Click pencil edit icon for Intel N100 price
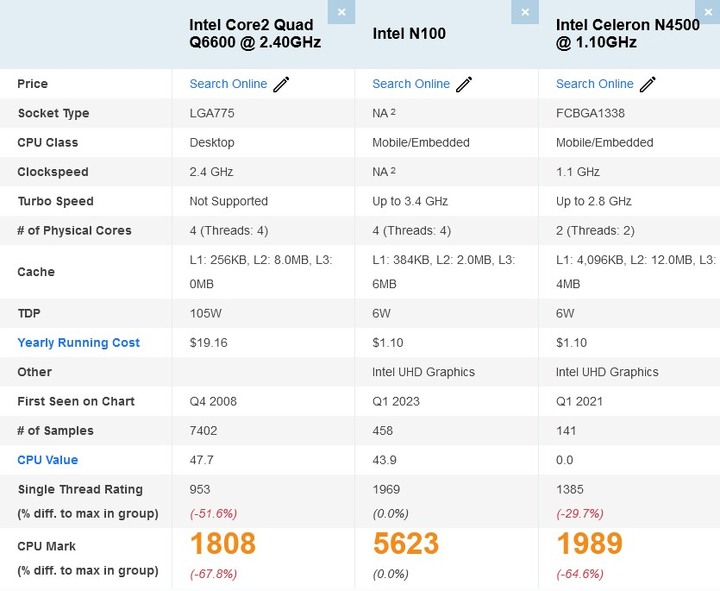The image size is (720, 591). 464,84
